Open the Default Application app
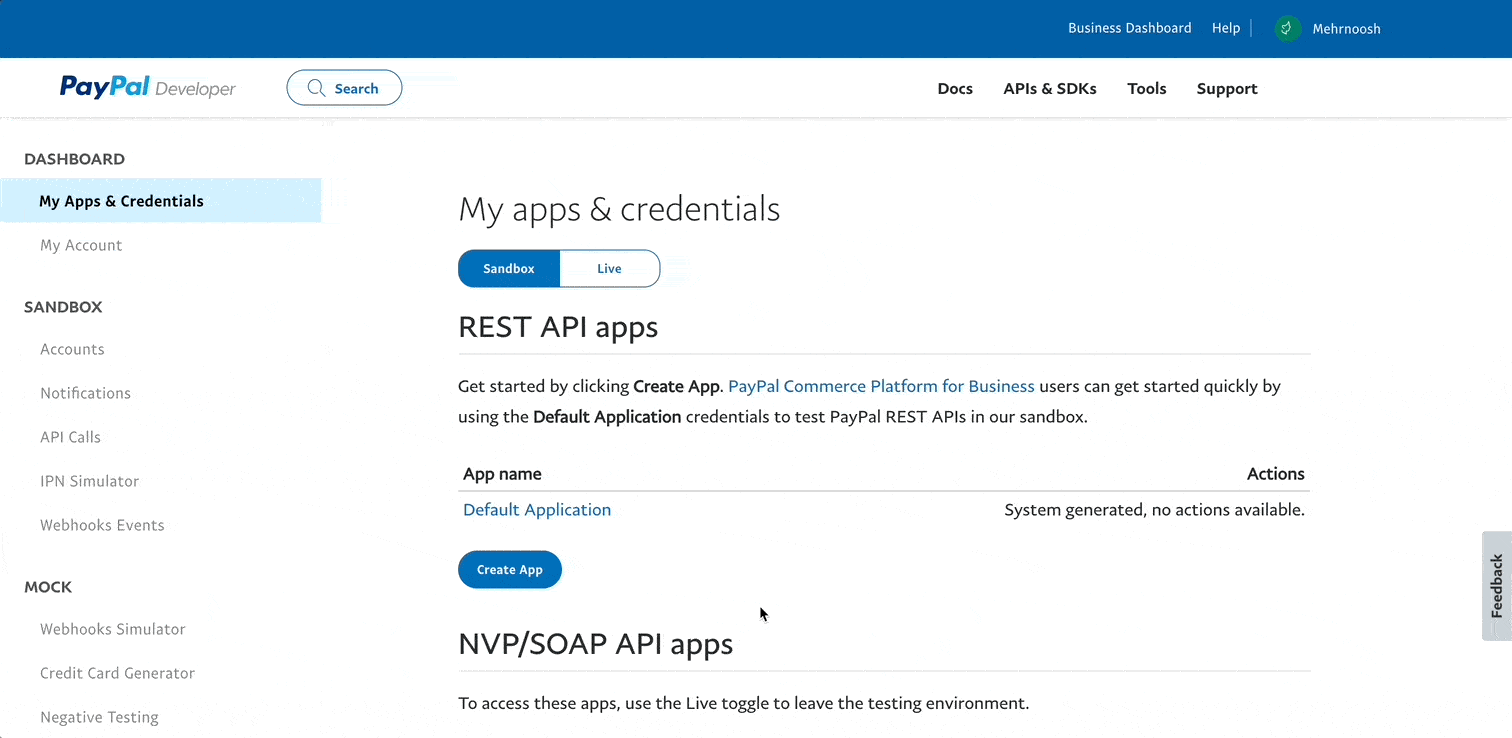This screenshot has height=738, width=1512. [x=537, y=510]
